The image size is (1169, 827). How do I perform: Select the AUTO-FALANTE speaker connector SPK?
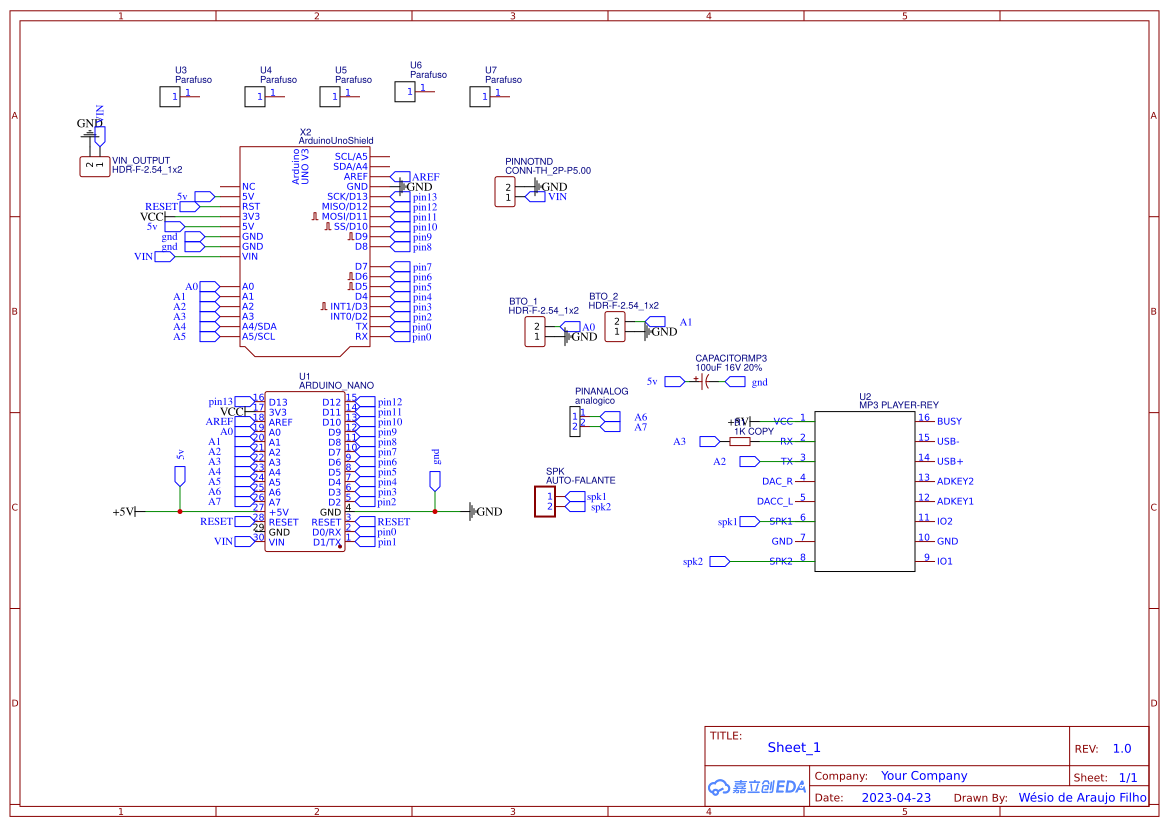545,500
